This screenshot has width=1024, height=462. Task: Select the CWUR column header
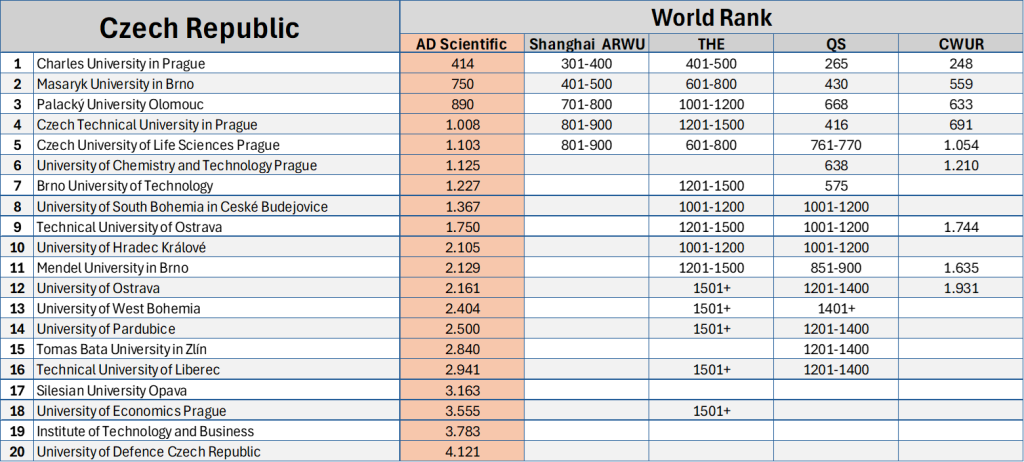click(x=960, y=43)
